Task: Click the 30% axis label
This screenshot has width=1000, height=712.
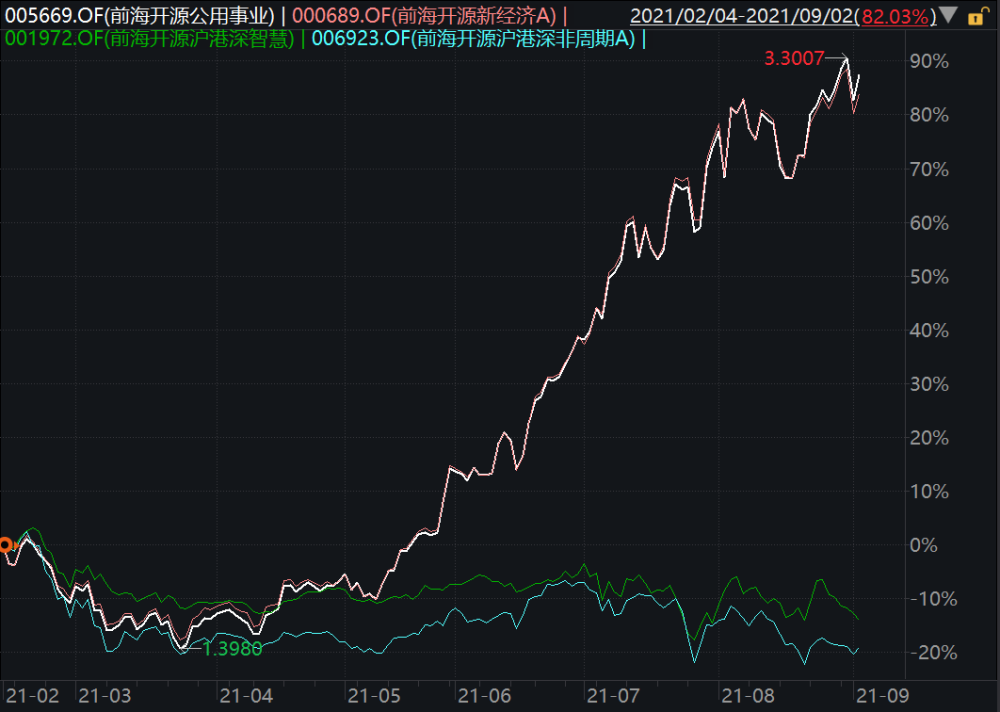Action: (929, 384)
